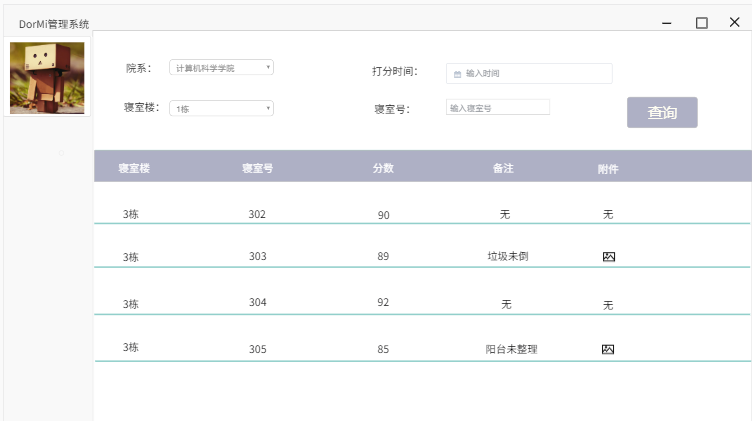The width and height of the screenshot is (752, 421).
Task: Expand the 院系 department dropdown
Action: pos(222,68)
